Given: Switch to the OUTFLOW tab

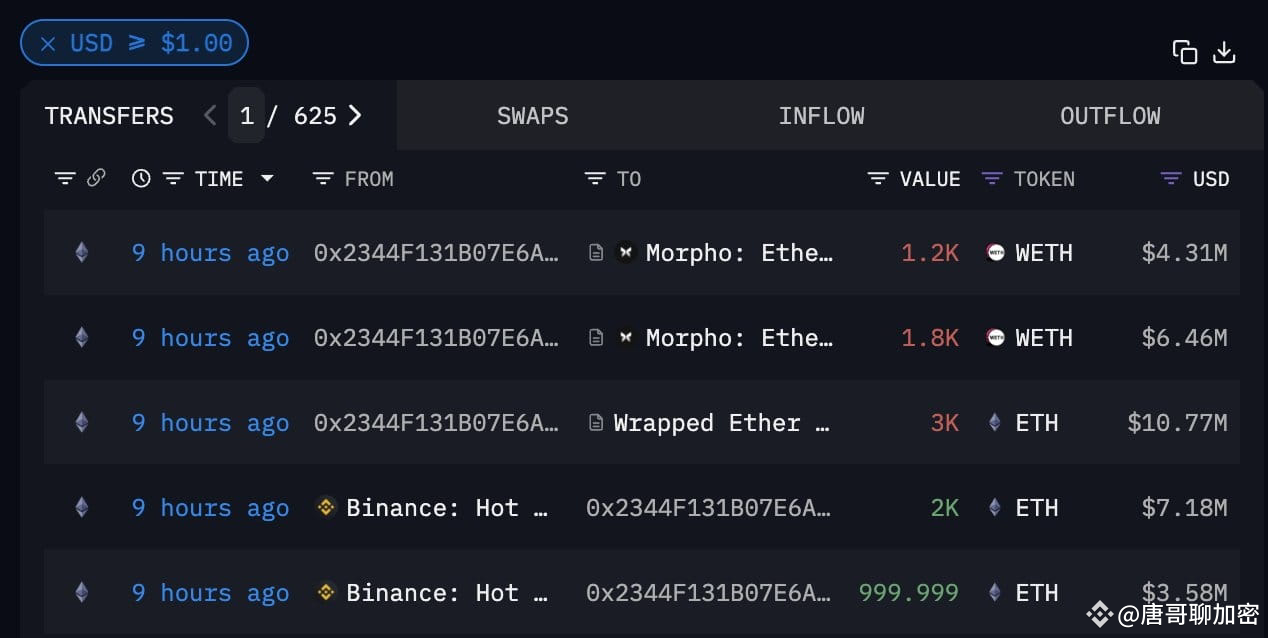Looking at the screenshot, I should [1110, 115].
